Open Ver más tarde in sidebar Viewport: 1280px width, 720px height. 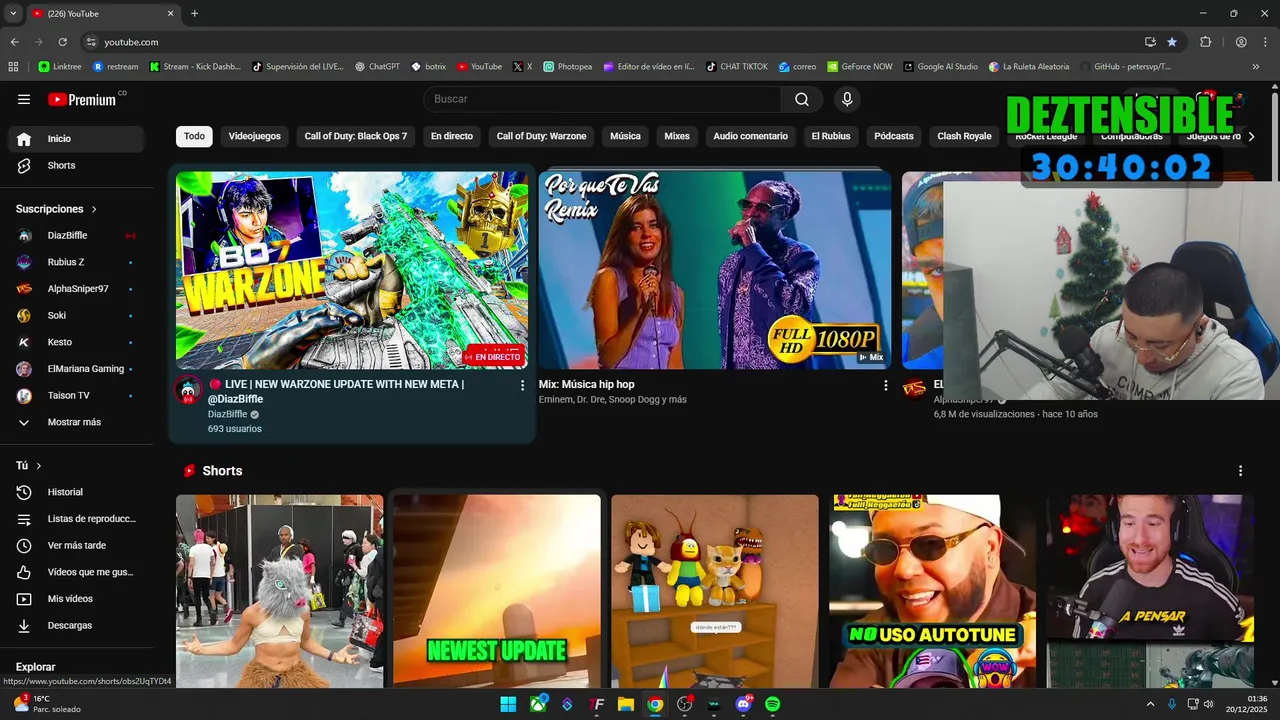tap(76, 545)
